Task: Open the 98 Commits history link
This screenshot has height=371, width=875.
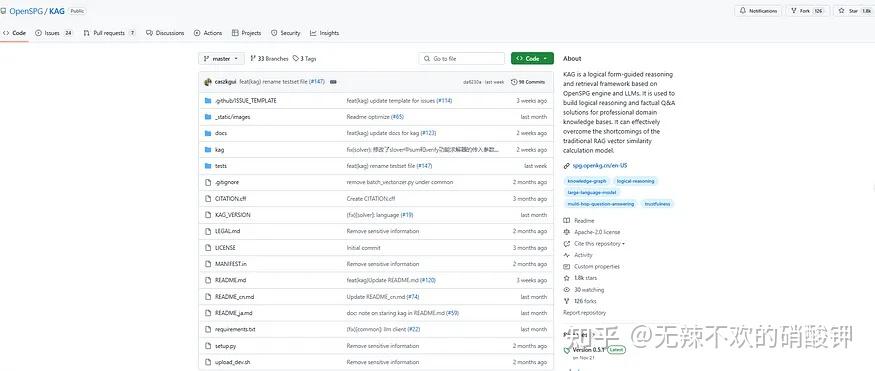Action: [528, 82]
